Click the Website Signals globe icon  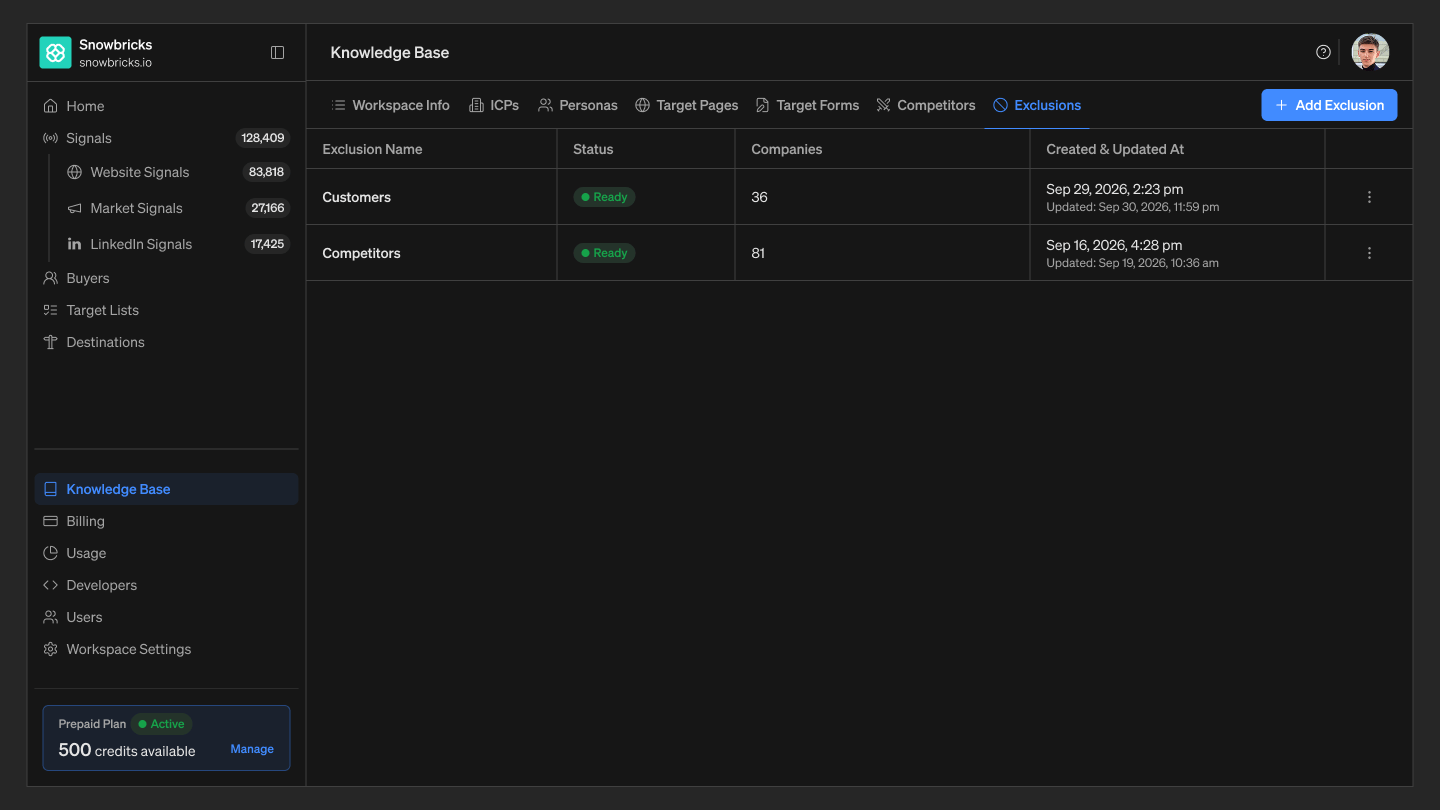coord(74,172)
